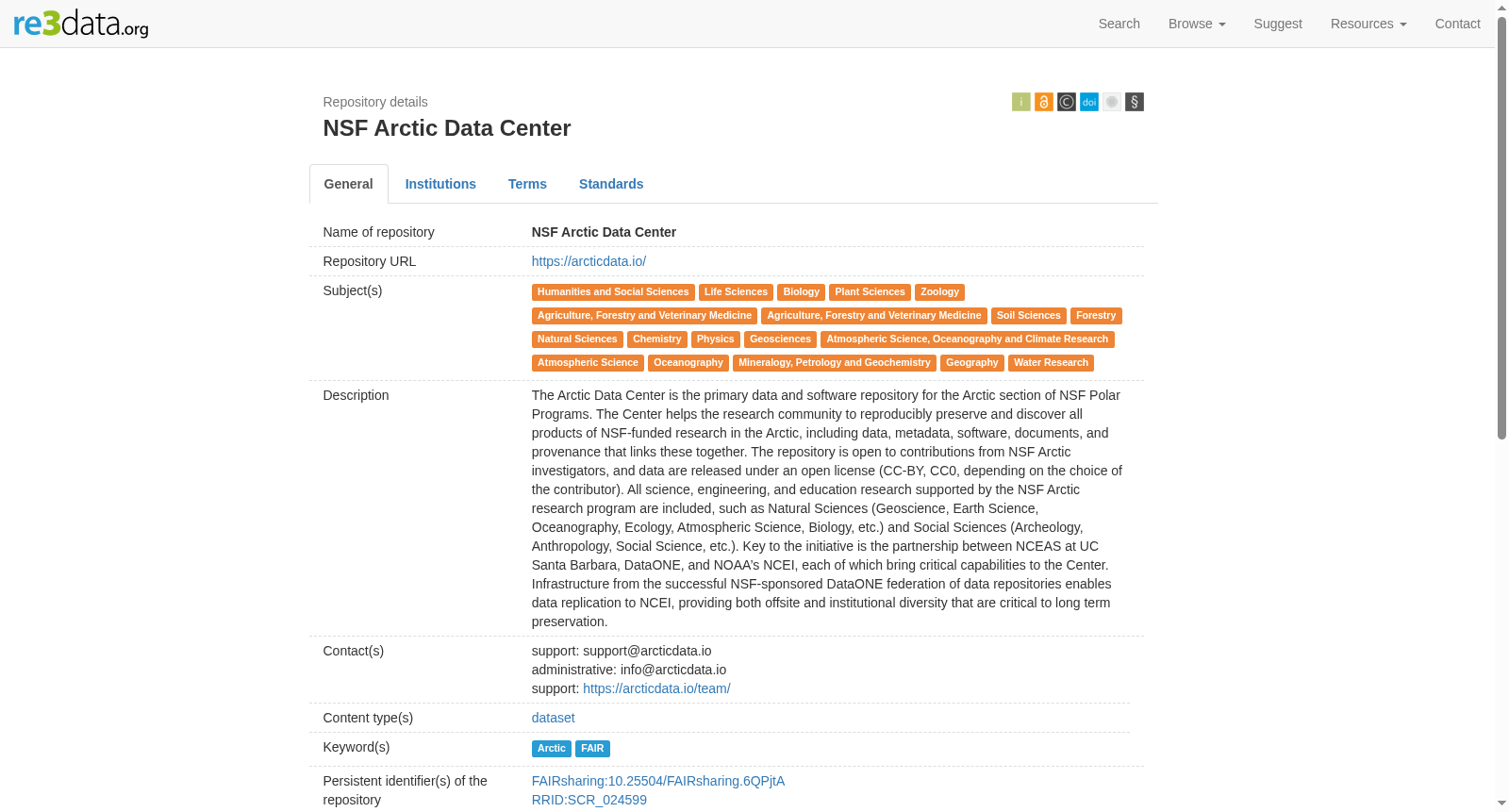This screenshot has width=1509, height=812.
Task: Click the orange open access padlock badge
Action: [x=1043, y=102]
